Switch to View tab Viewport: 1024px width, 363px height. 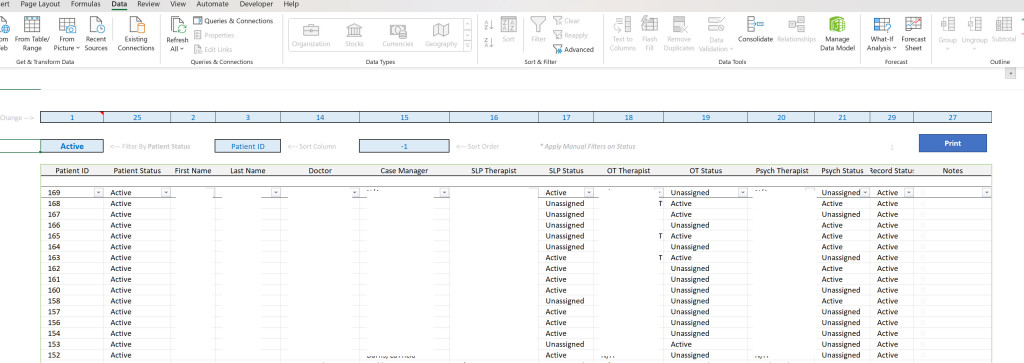(178, 4)
